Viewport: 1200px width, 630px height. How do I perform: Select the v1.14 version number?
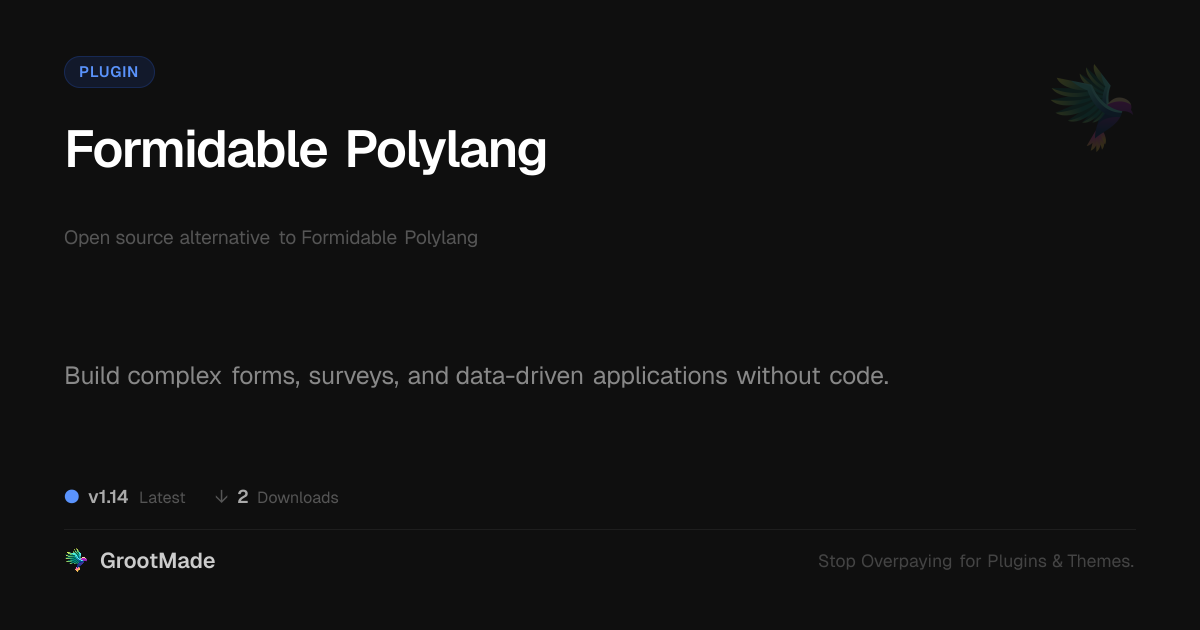(x=108, y=497)
